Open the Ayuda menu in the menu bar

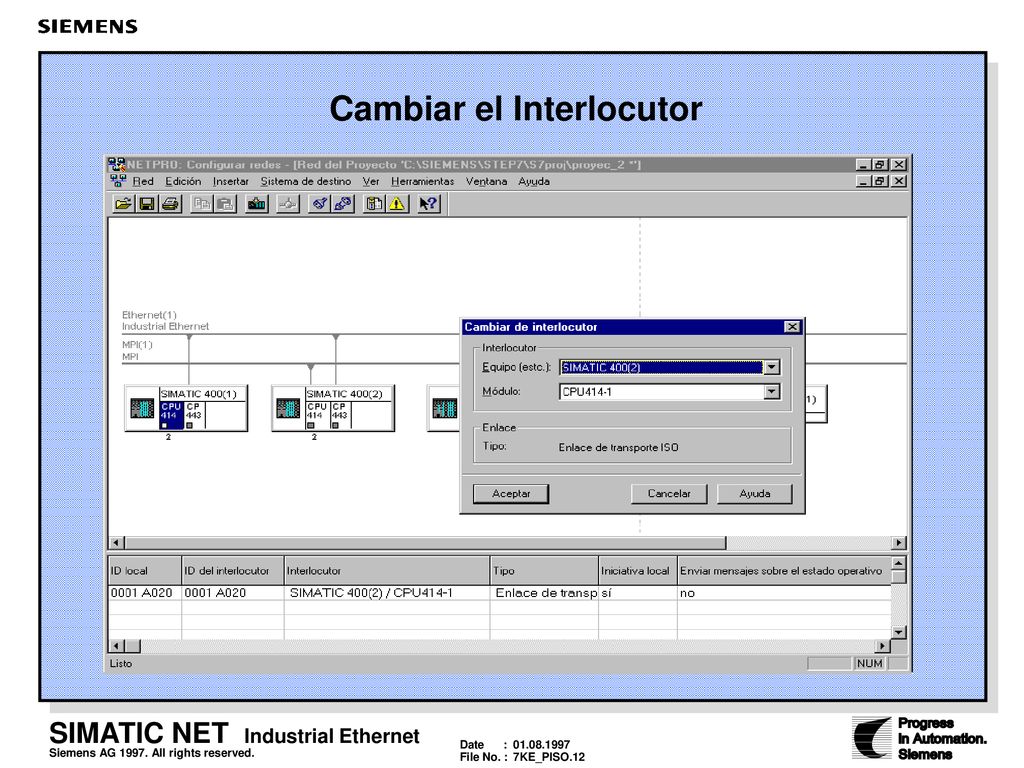534,182
